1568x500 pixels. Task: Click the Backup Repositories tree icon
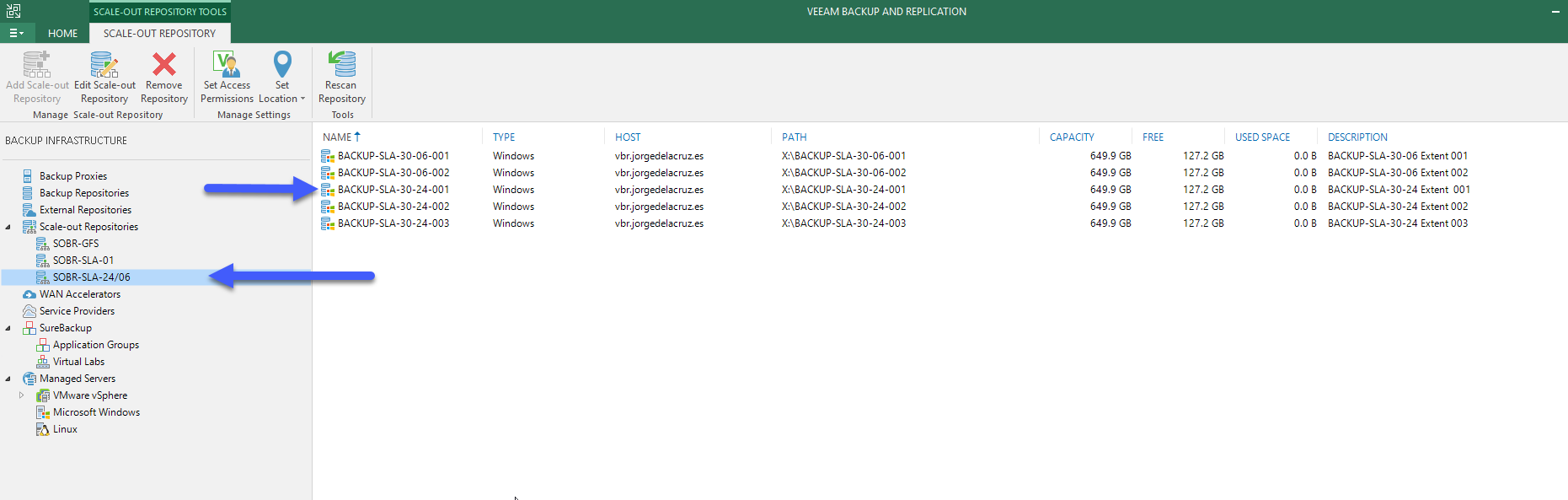click(x=29, y=193)
